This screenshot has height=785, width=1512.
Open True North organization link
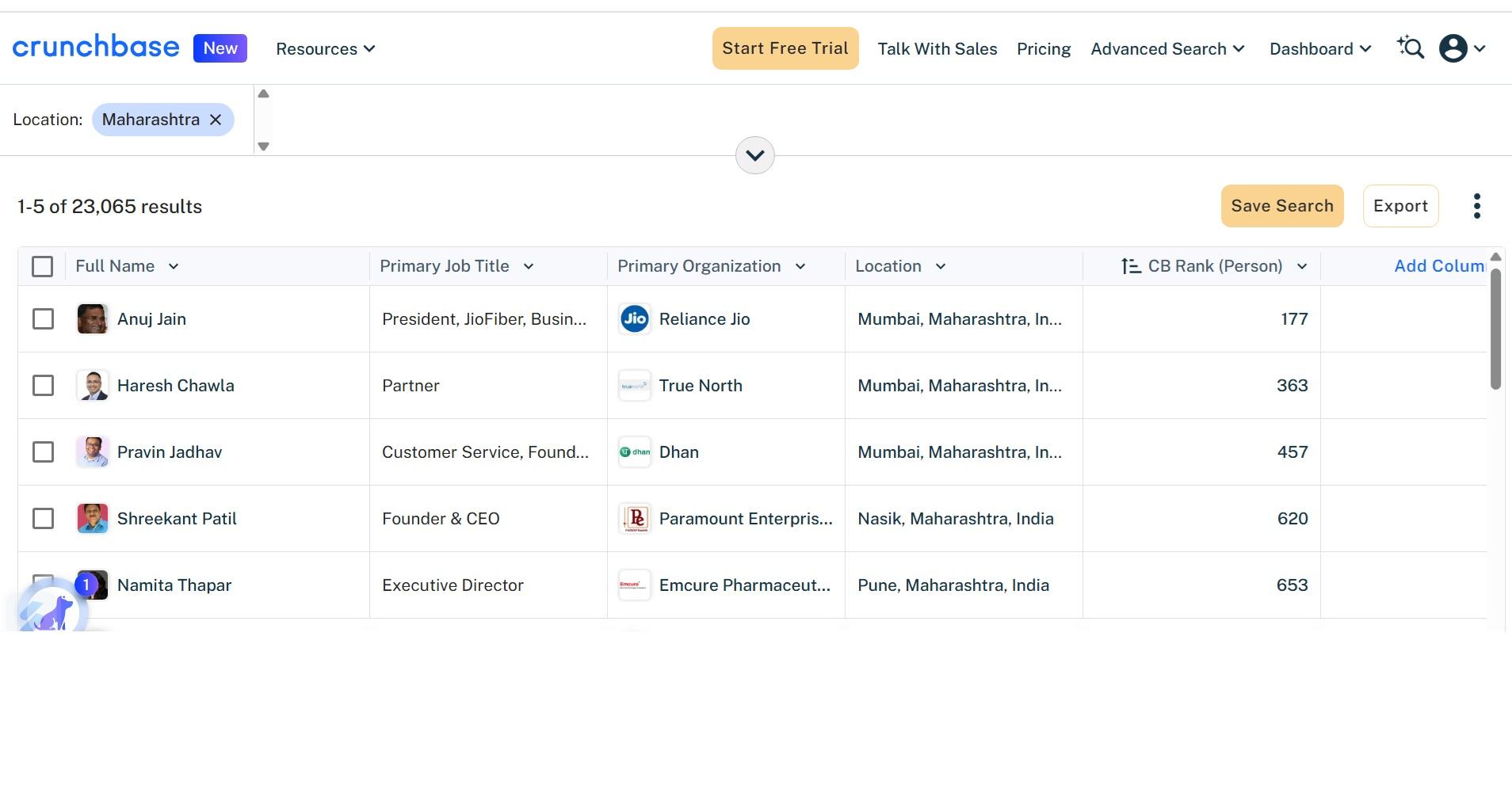point(701,386)
